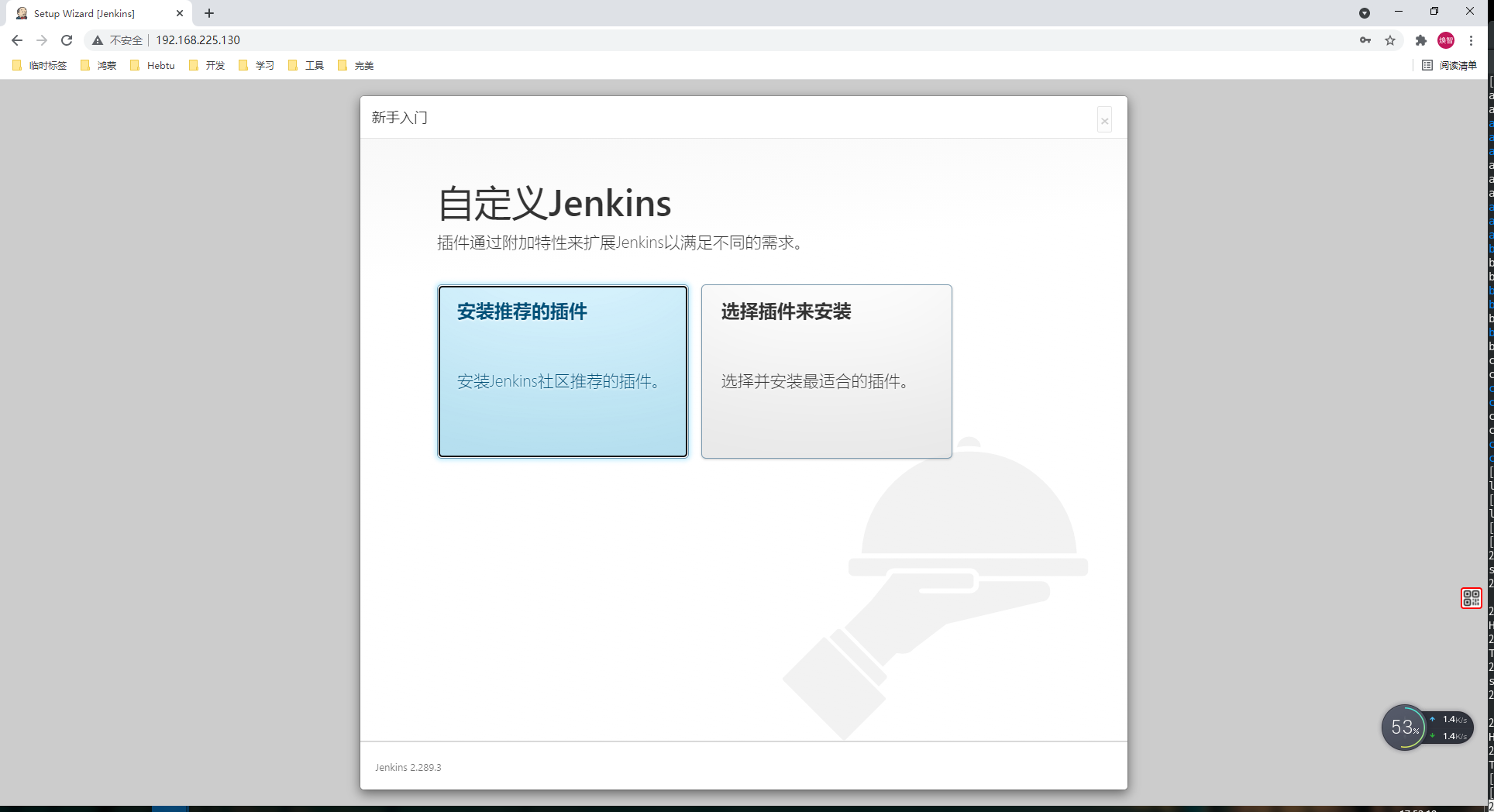
Task: Open the 临时标签 bookmark folder
Action: click(40, 66)
